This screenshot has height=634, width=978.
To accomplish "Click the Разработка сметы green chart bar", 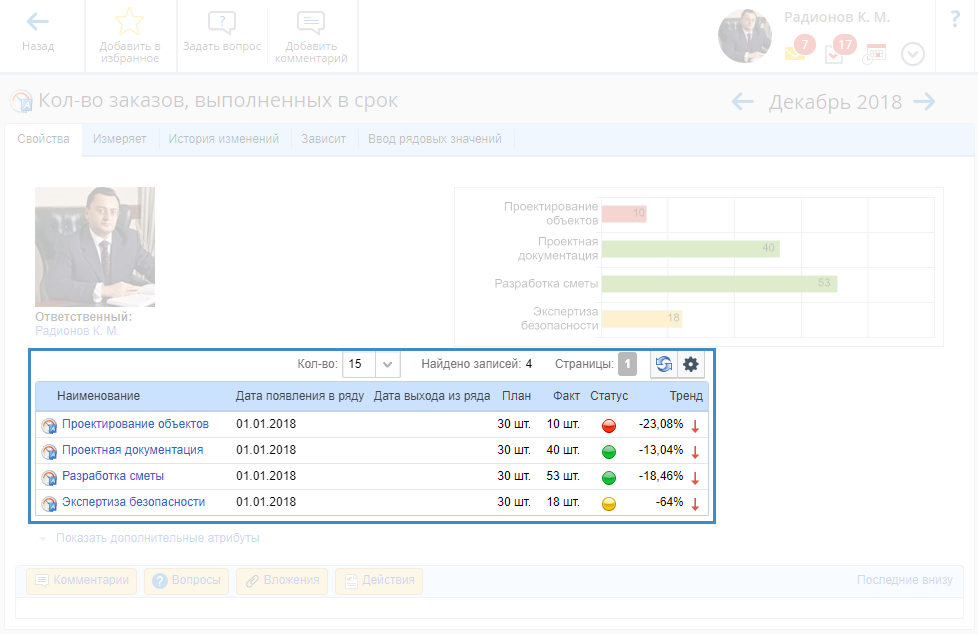I will click(x=718, y=284).
